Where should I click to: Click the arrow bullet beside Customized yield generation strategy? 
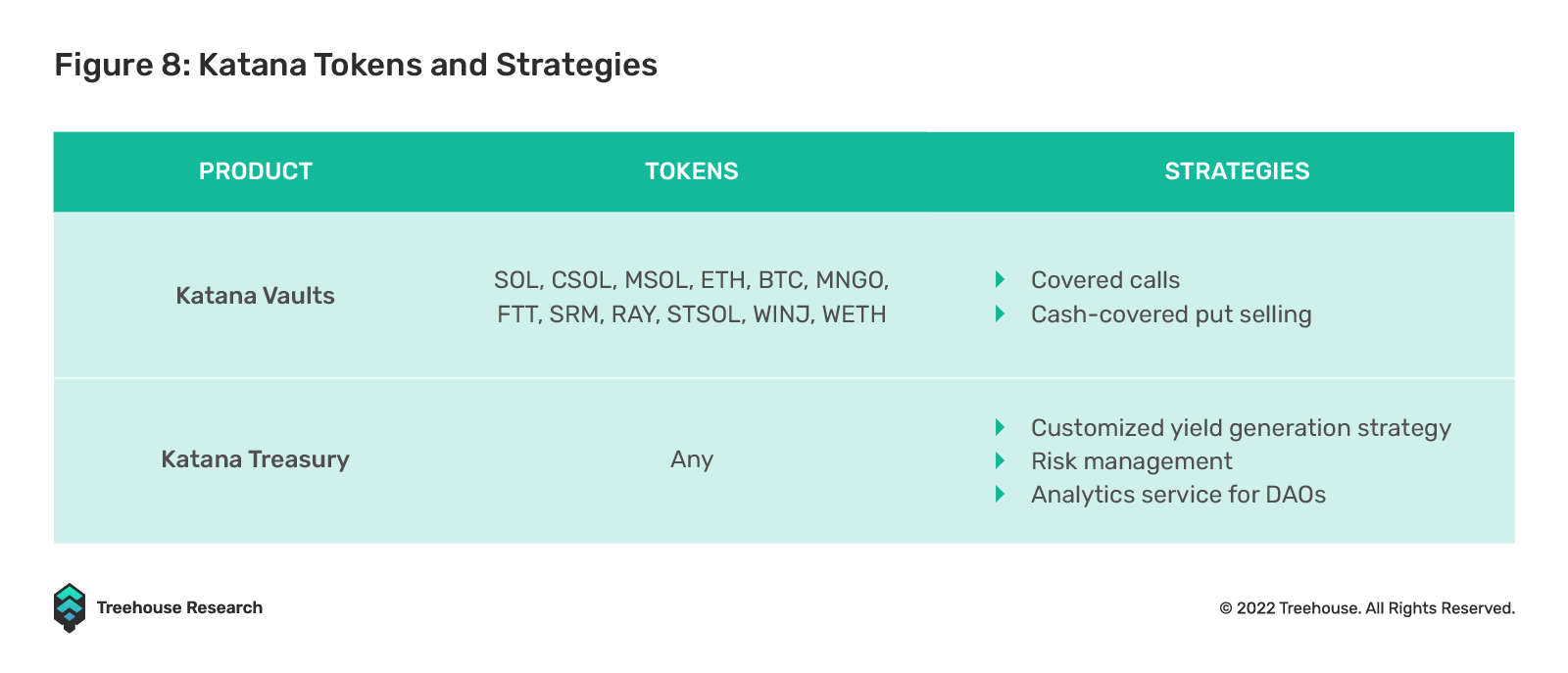[x=1000, y=427]
